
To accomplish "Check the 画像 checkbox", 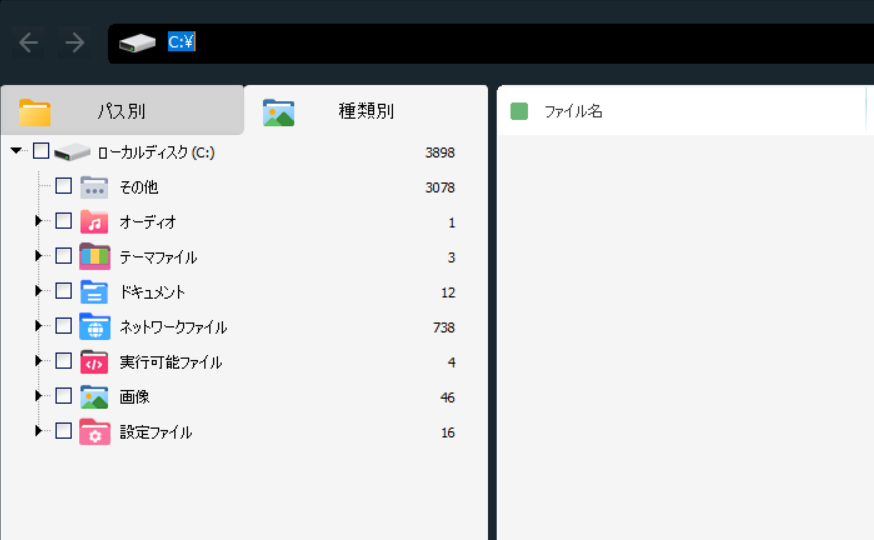I will point(64,396).
